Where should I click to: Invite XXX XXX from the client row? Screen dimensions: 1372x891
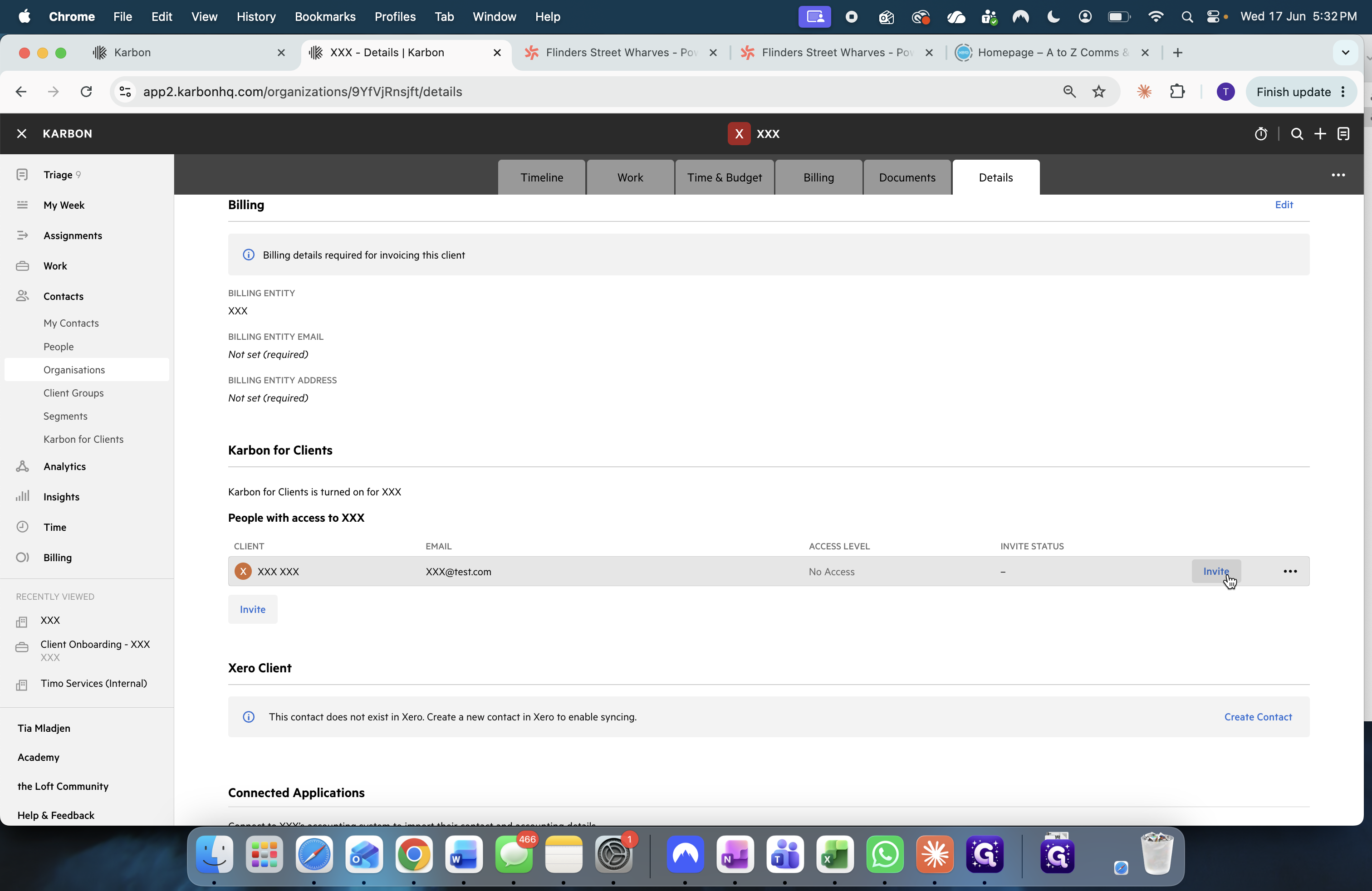(1216, 571)
